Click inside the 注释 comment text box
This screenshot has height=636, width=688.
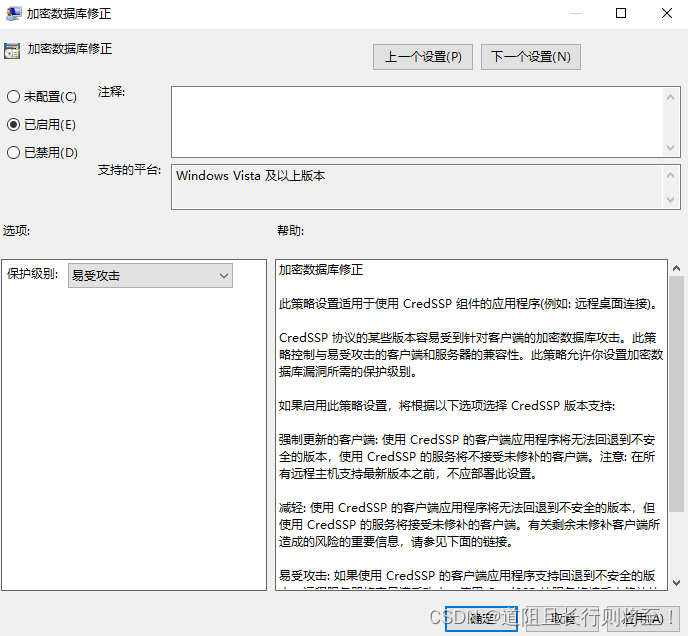(x=417, y=122)
